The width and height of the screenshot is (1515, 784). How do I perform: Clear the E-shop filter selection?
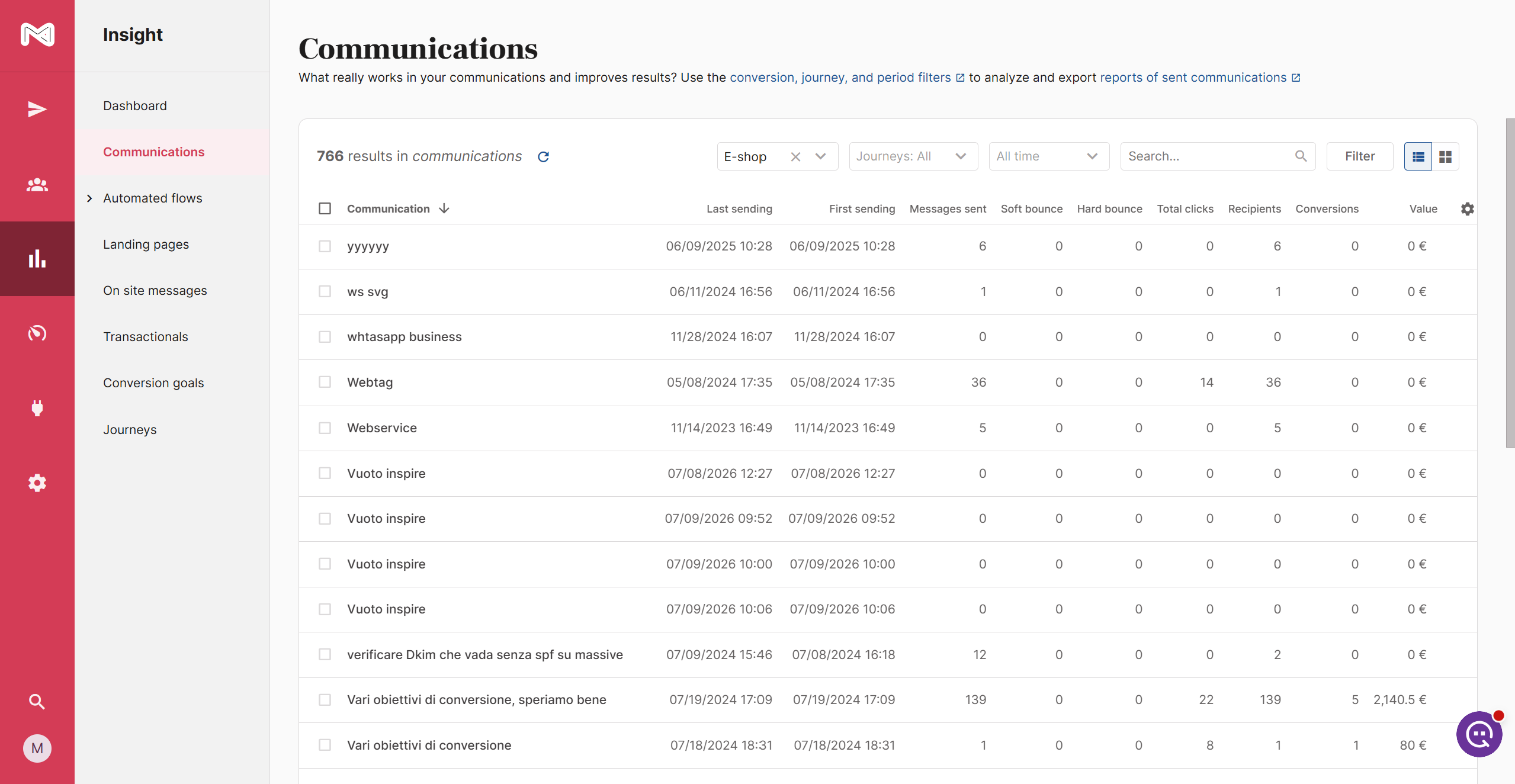[x=795, y=156]
